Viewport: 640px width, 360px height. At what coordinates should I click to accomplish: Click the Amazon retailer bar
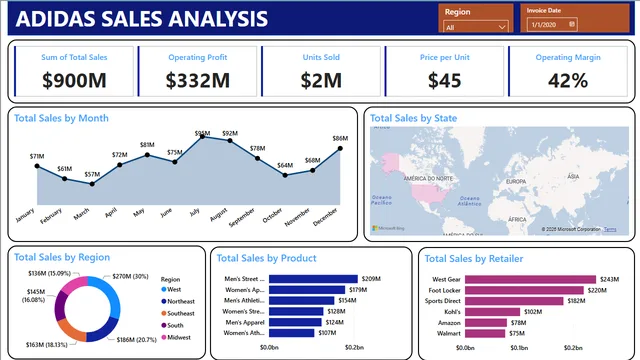(486, 323)
